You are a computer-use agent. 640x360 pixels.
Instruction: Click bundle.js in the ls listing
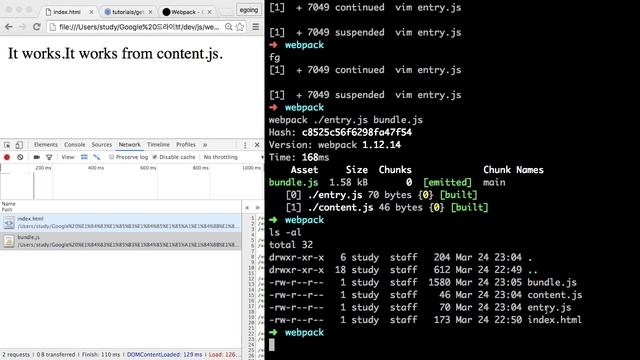(x=552, y=282)
